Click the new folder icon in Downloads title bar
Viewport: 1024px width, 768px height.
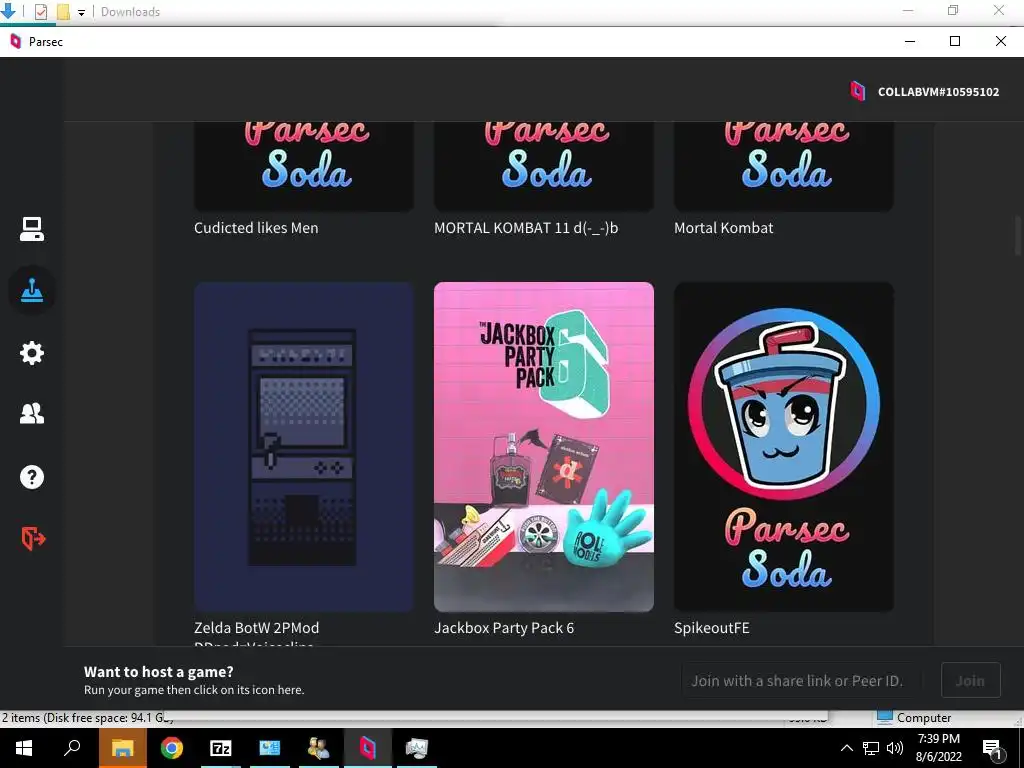(x=63, y=11)
